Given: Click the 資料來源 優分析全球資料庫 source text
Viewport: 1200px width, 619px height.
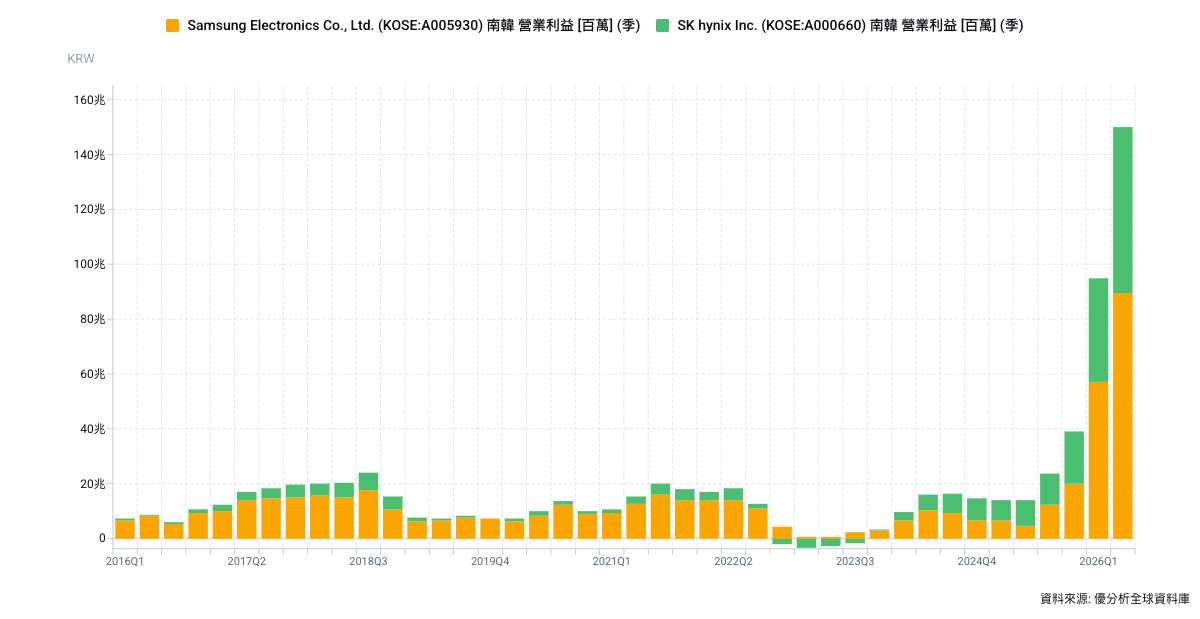Looking at the screenshot, I should point(1115,599).
